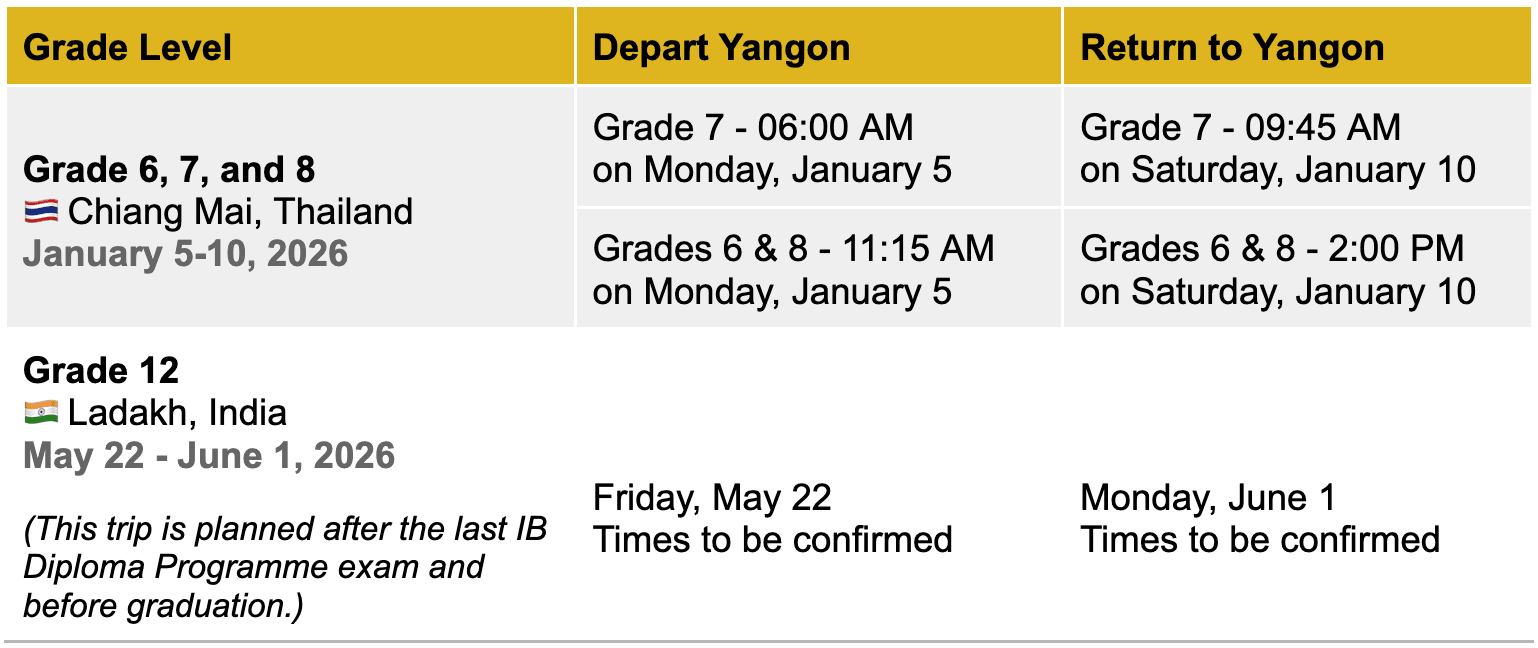Click "Times to be confirmed" under Monday, June 1
This screenshot has height=648, width=1538.
click(x=1259, y=540)
